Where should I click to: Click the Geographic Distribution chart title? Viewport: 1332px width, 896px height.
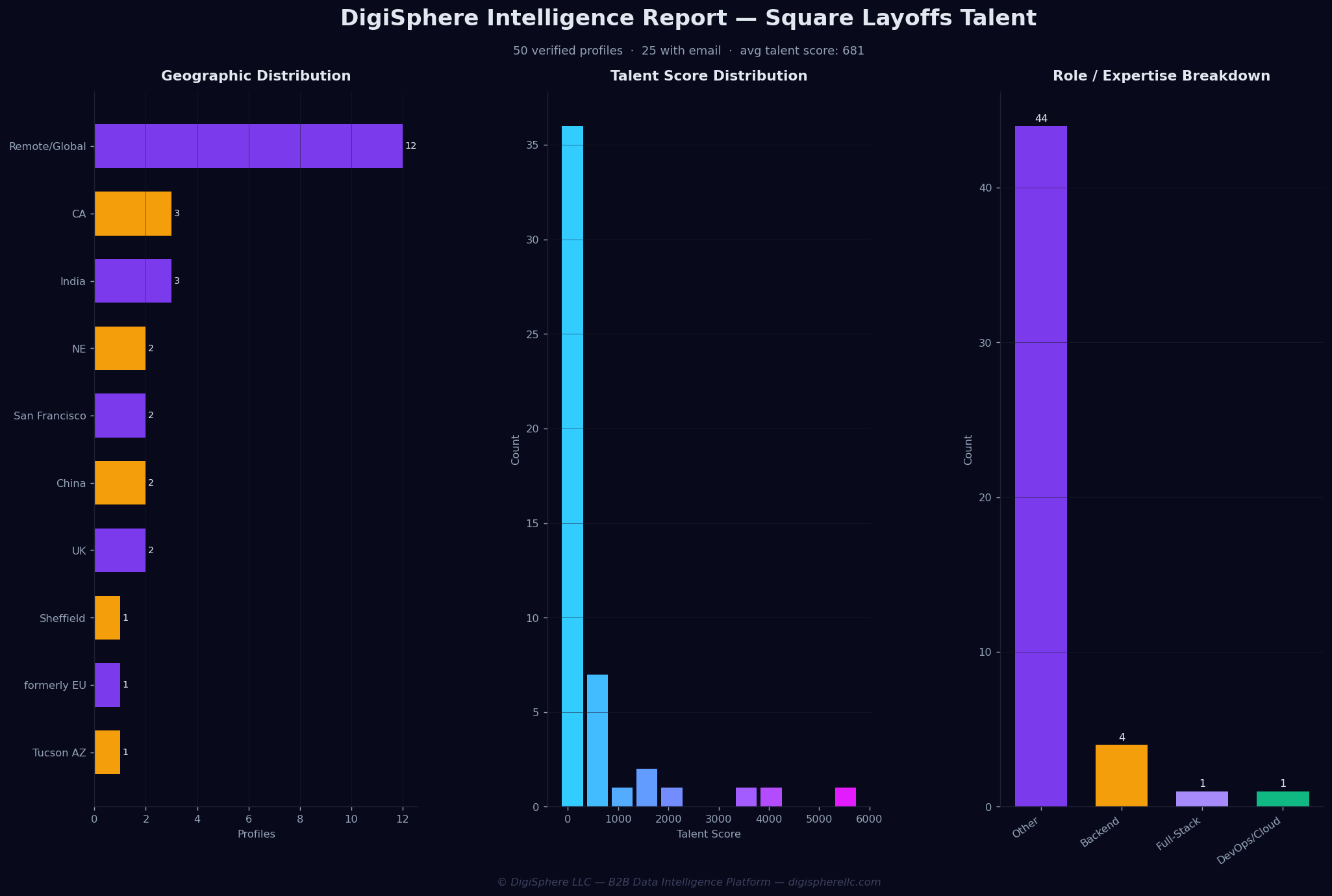[256, 76]
